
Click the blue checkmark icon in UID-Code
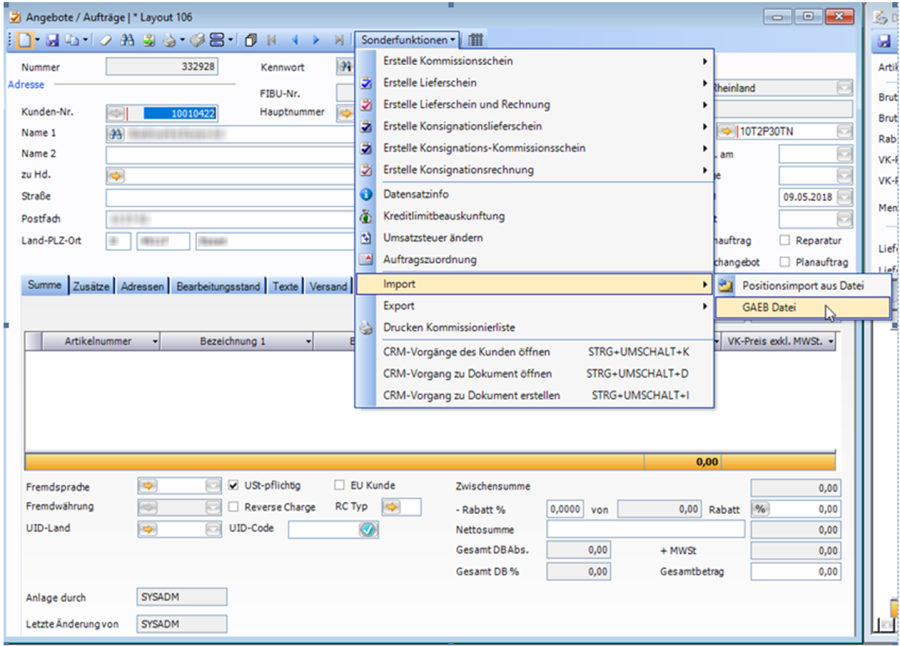click(368, 529)
